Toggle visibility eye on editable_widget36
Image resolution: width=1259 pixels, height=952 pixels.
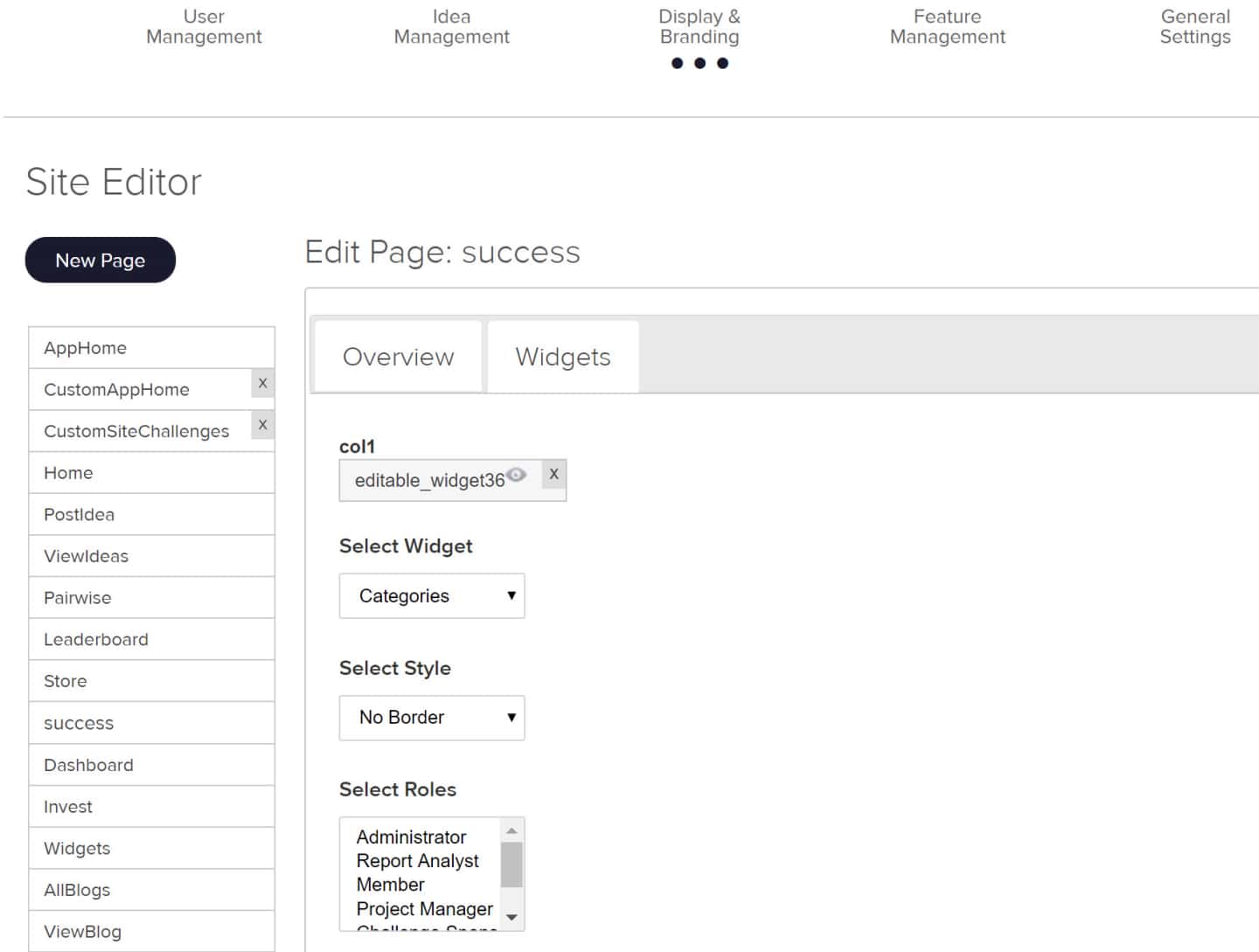pos(516,475)
